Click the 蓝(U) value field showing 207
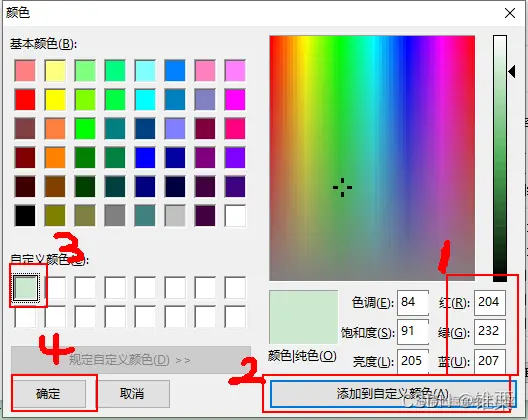The height and width of the screenshot is (420, 528). coord(490,361)
